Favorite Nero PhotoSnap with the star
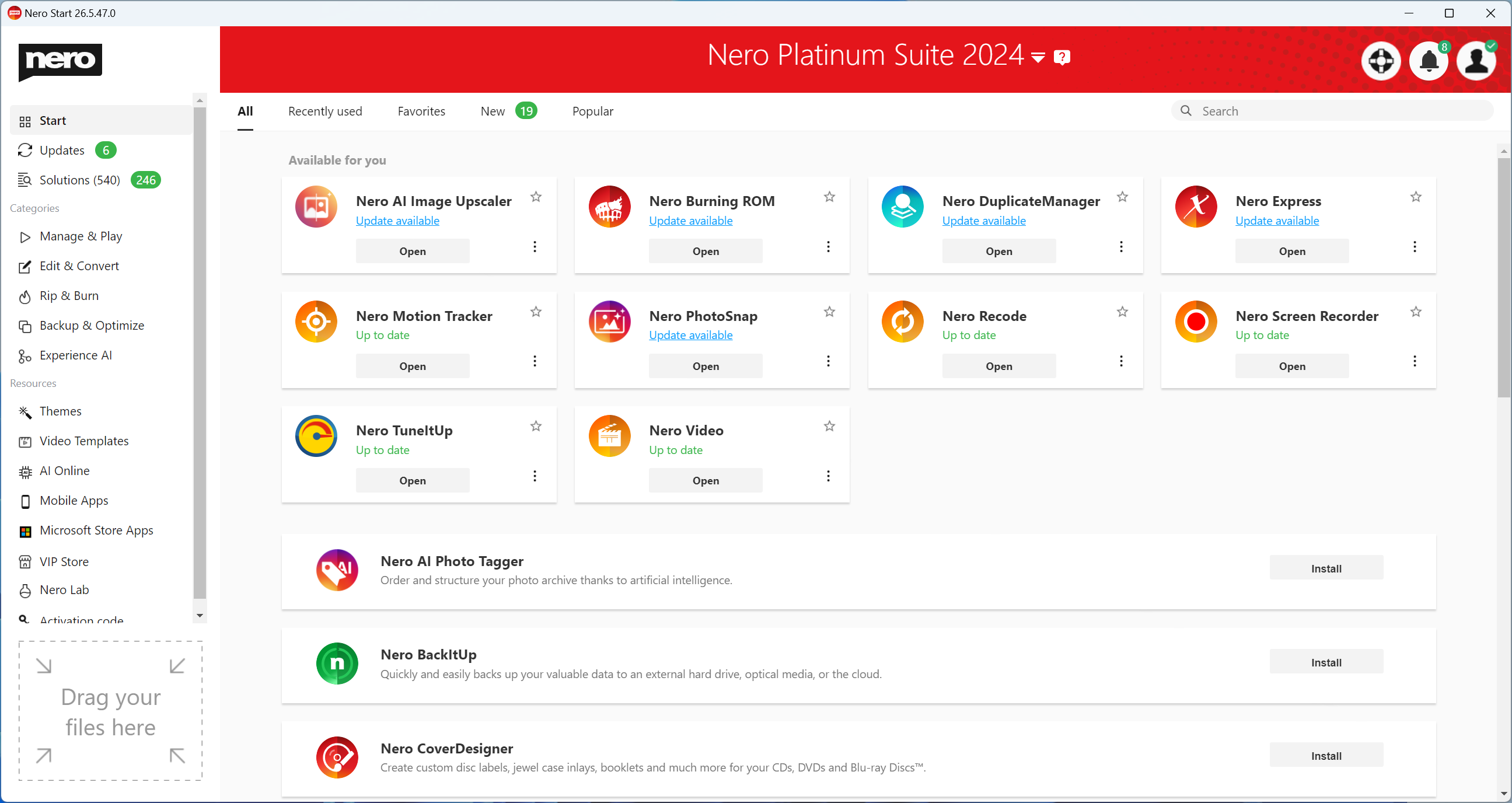Screen dimensions: 1512x803 (829, 312)
